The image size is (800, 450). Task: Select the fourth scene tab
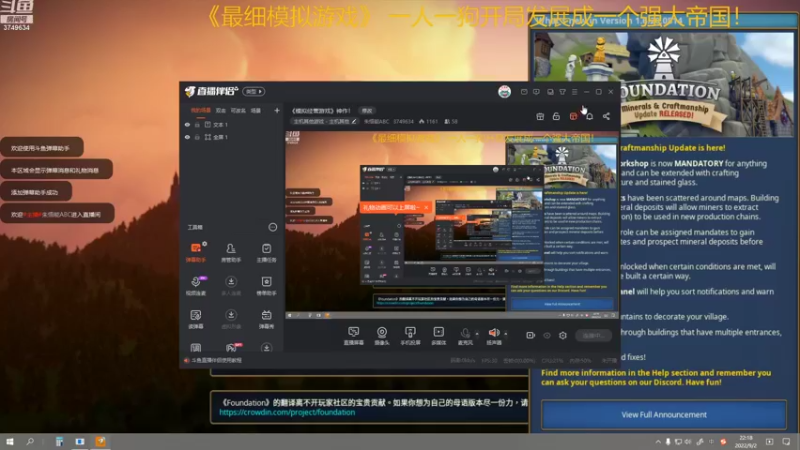[256, 110]
